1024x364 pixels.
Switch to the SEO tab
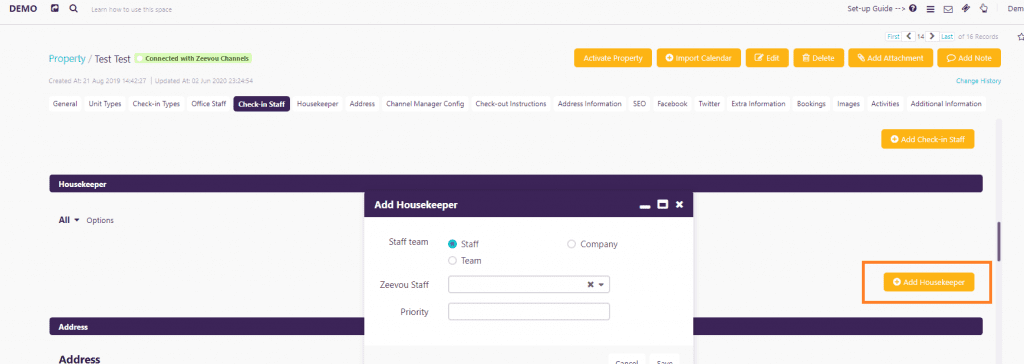[639, 104]
